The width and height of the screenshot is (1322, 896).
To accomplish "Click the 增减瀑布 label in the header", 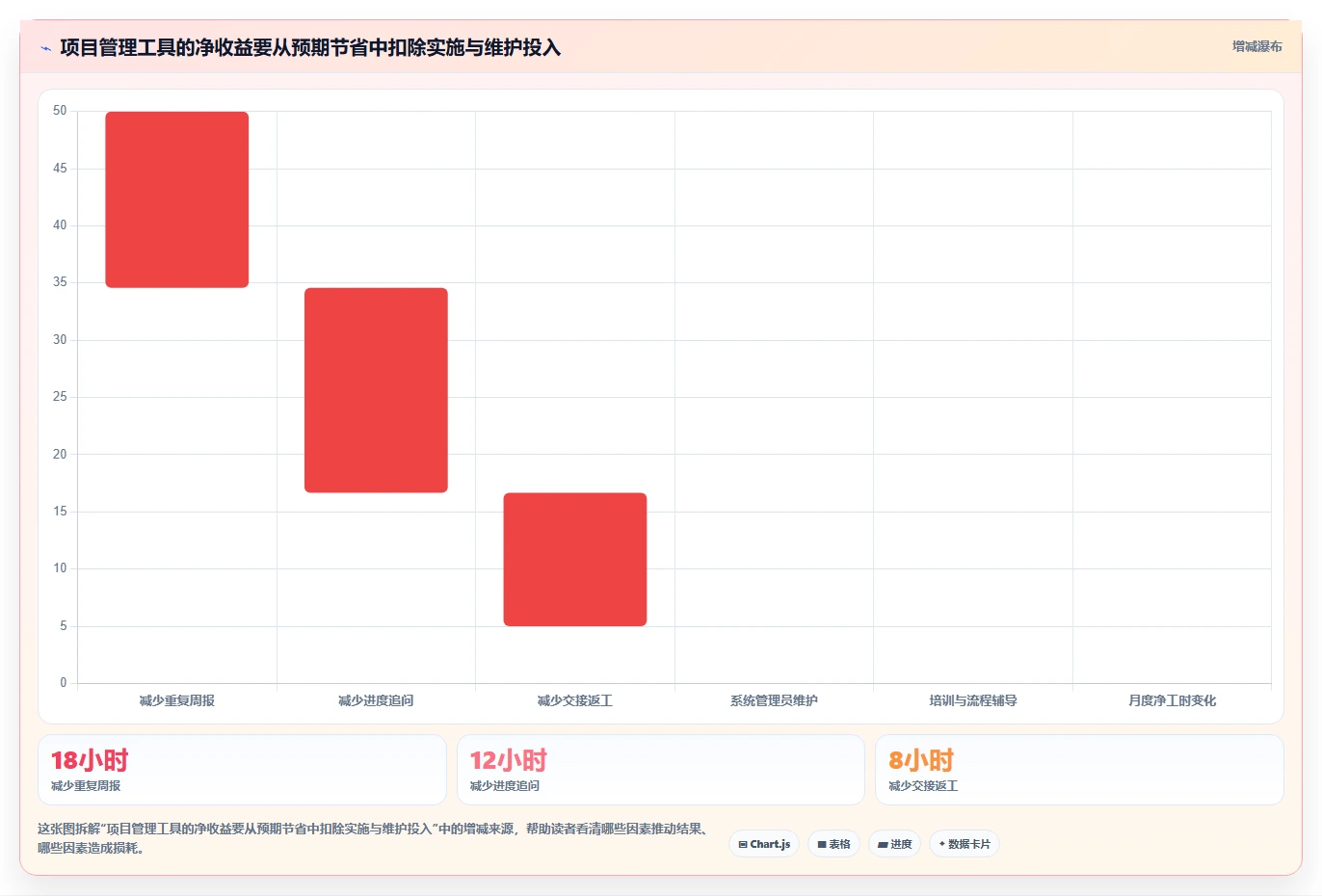I will point(1257,46).
